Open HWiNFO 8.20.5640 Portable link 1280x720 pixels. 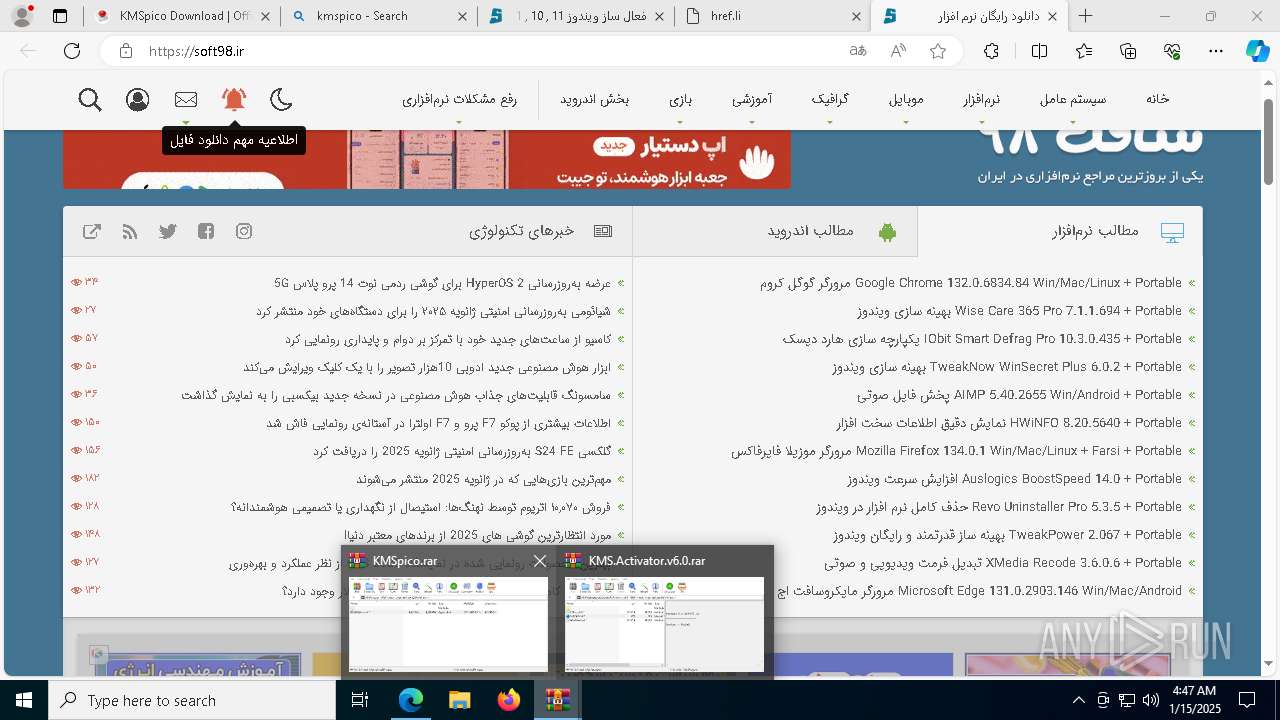[1008, 423]
